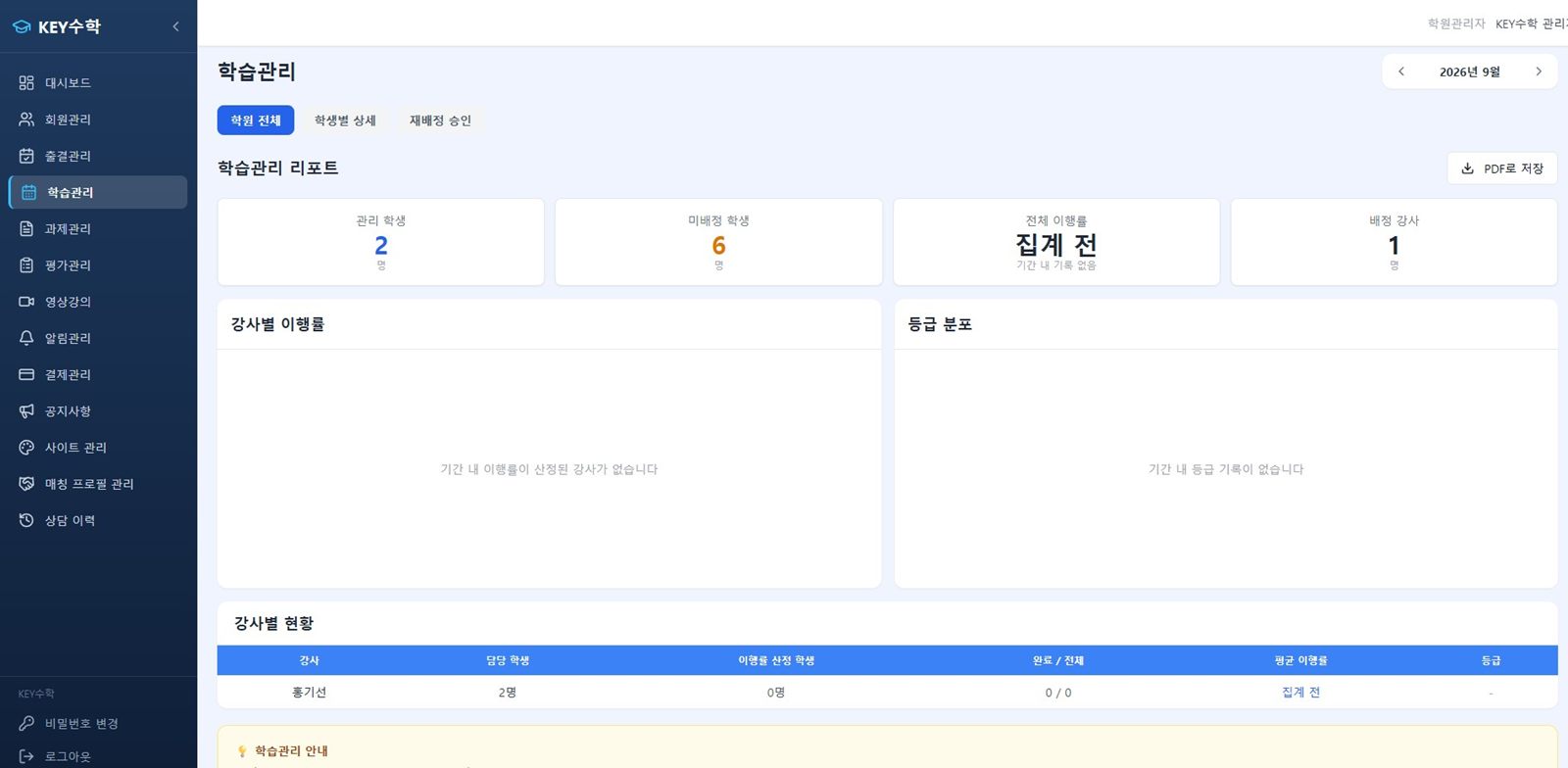The width and height of the screenshot is (1568, 768).
Task: Click the 담당 학생 column header
Action: (x=508, y=661)
